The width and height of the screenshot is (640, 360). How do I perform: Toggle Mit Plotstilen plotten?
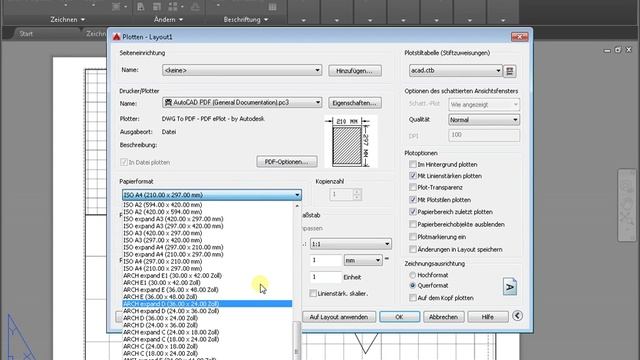tap(413, 200)
